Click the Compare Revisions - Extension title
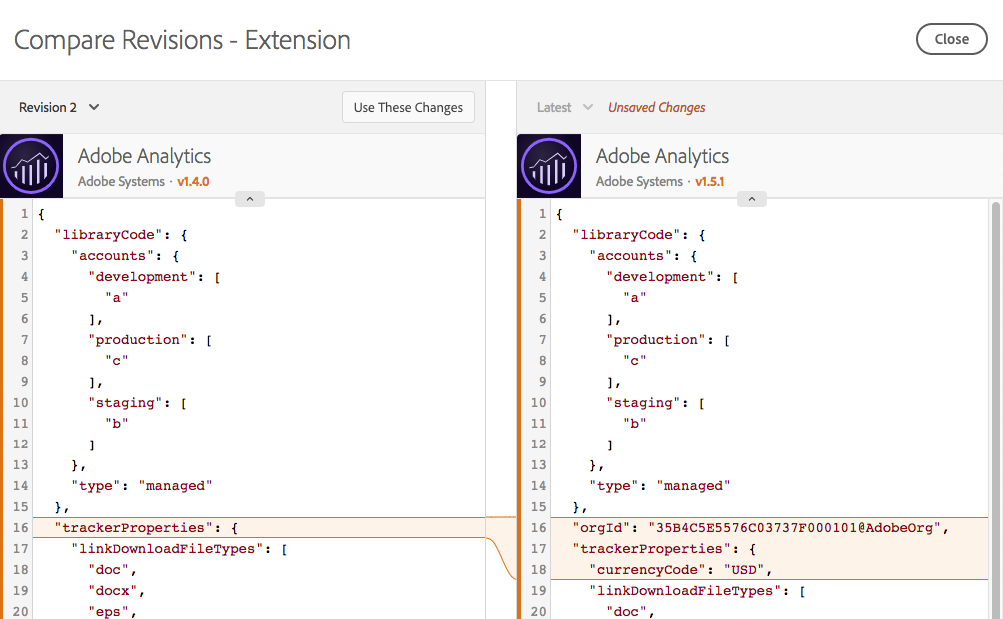 point(181,40)
